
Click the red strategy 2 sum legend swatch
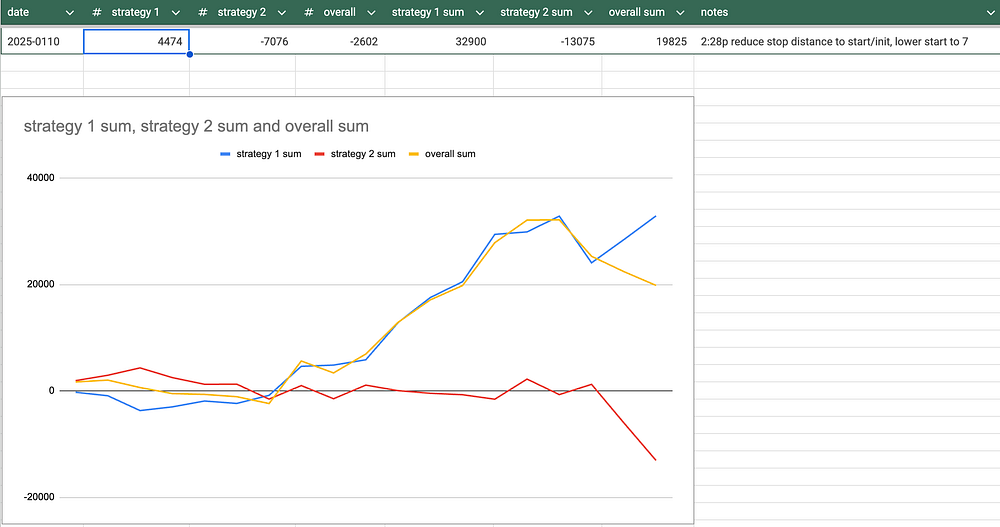(x=320, y=154)
